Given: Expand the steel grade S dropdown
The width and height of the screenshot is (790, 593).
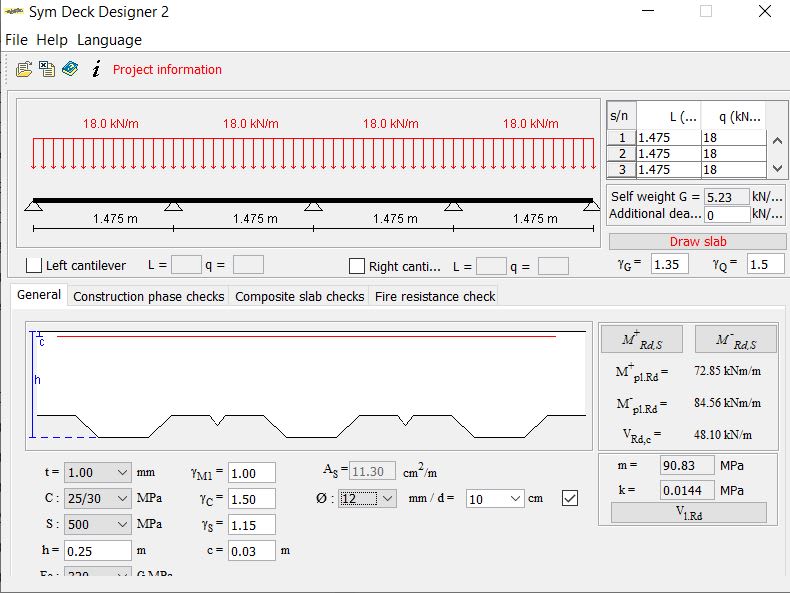Looking at the screenshot, I should click(98, 524).
